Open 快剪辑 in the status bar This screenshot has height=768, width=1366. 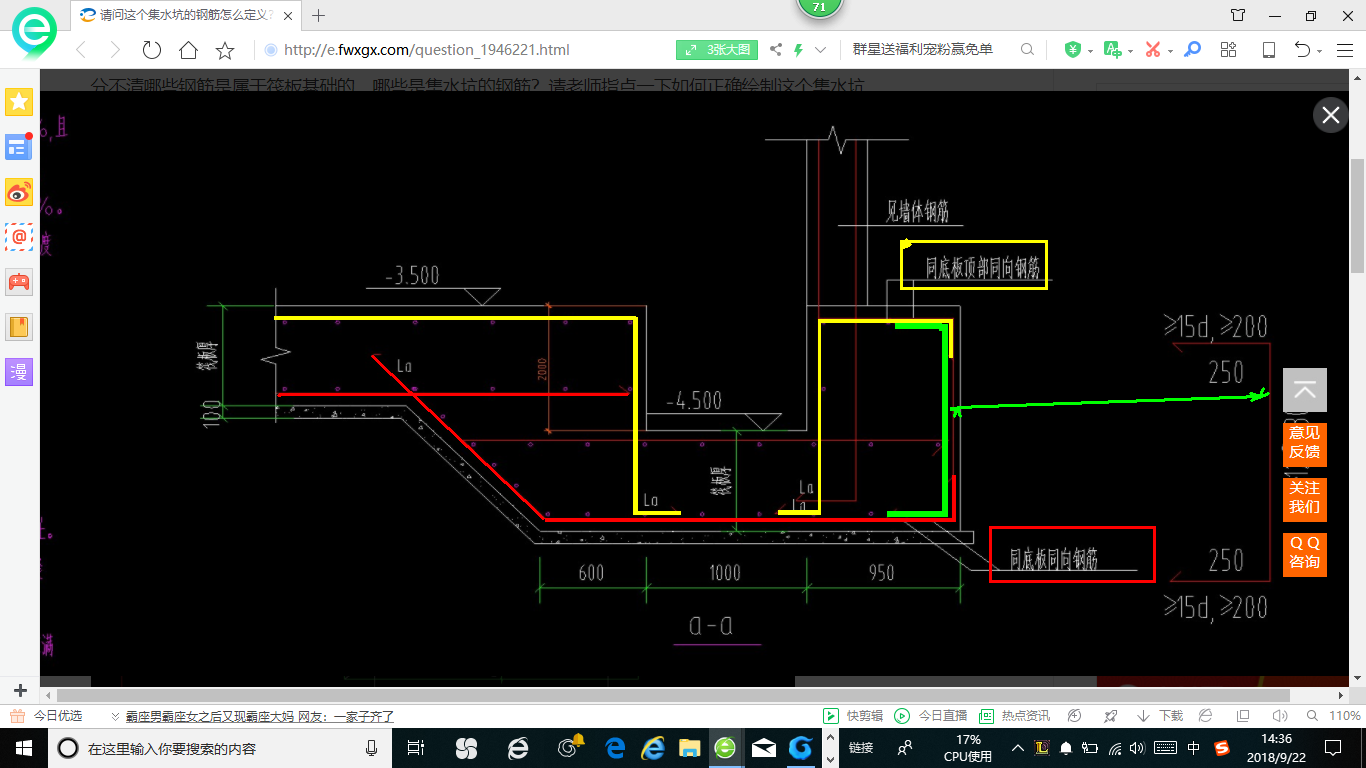(853, 716)
